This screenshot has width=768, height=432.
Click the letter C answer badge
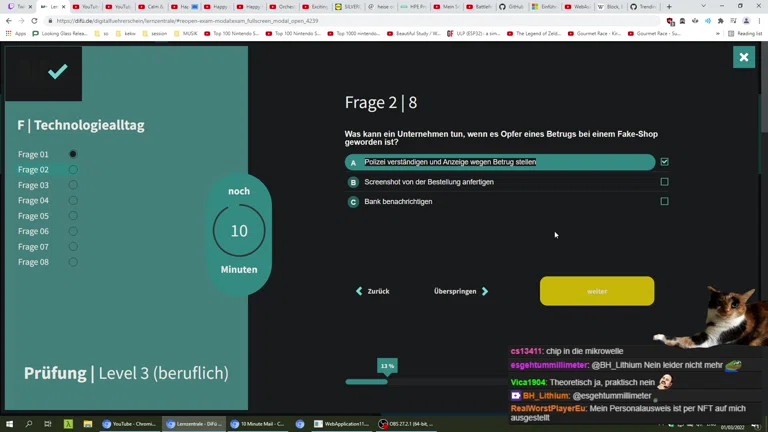pos(353,201)
